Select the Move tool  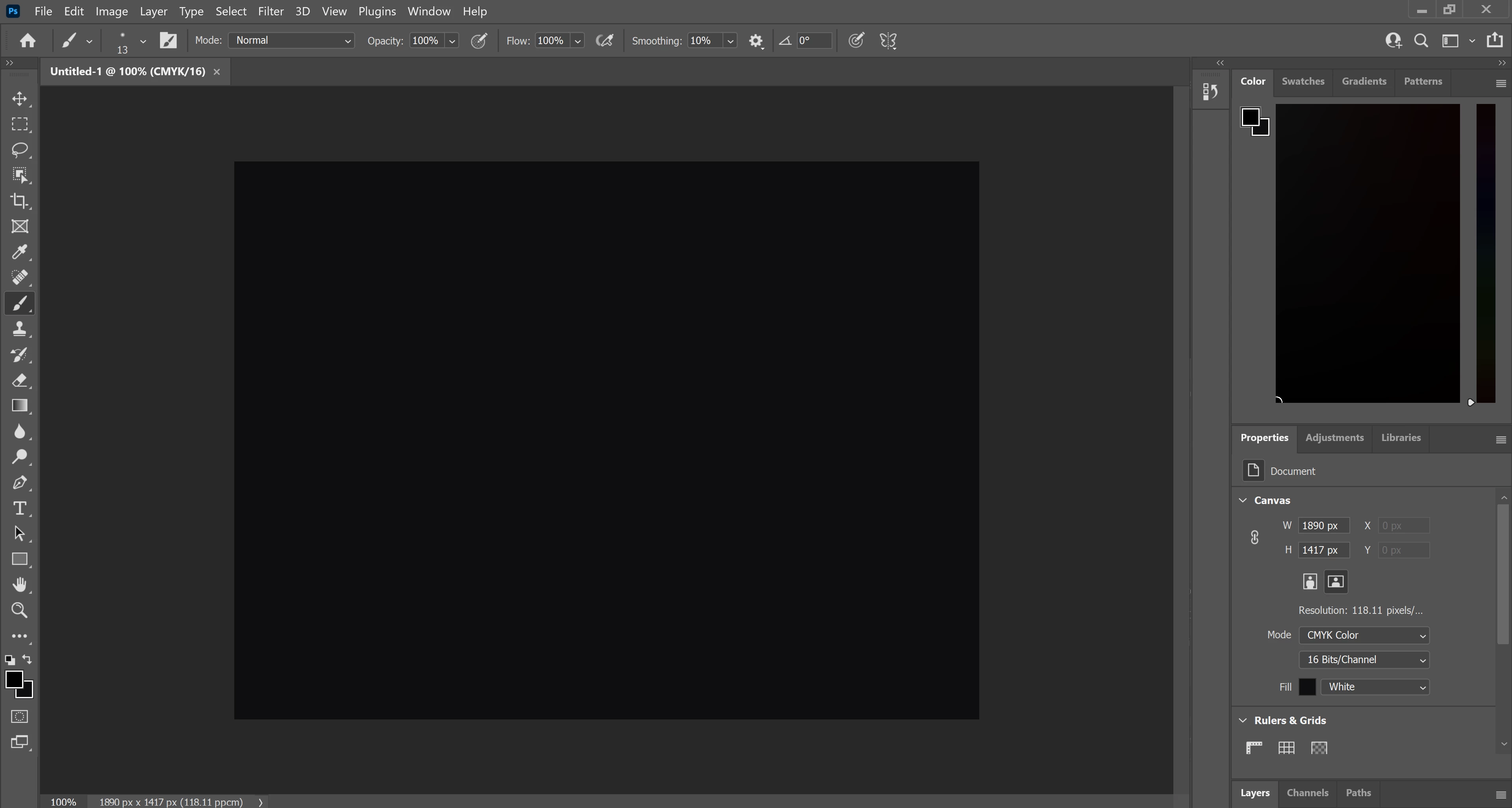pos(19,98)
